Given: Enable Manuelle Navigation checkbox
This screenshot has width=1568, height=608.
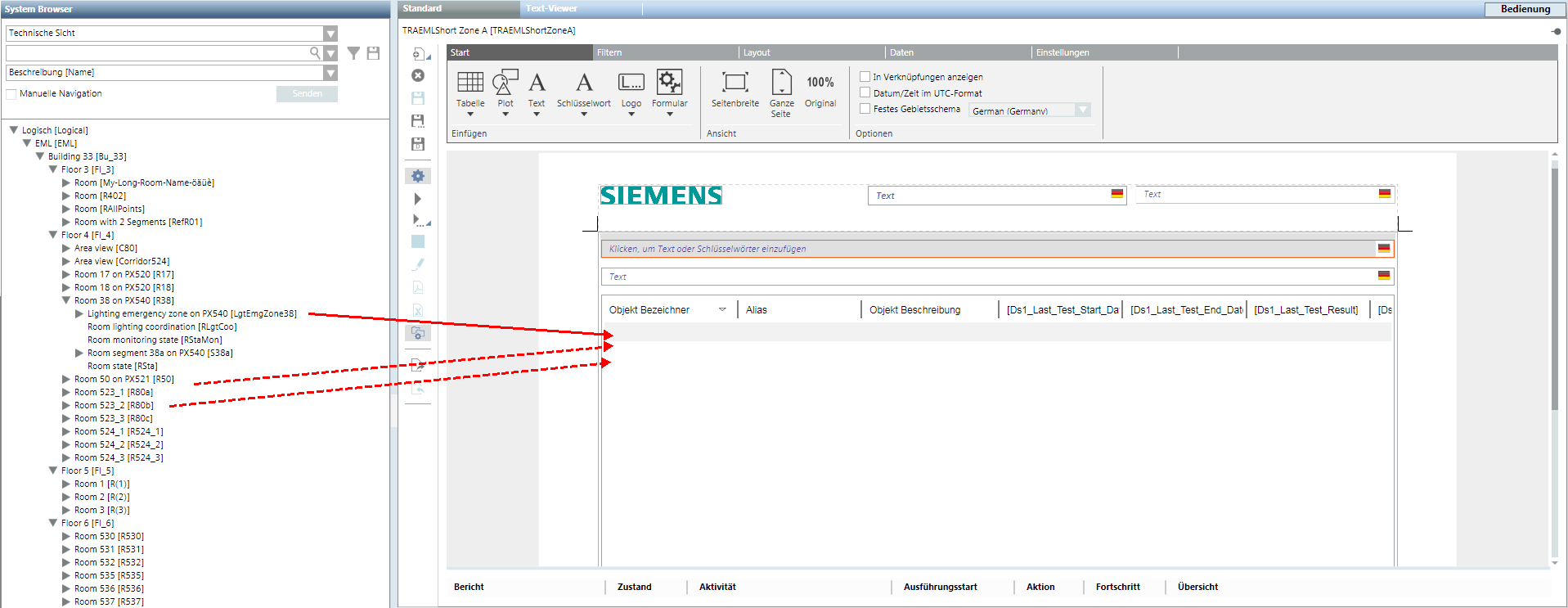Looking at the screenshot, I should (x=11, y=94).
